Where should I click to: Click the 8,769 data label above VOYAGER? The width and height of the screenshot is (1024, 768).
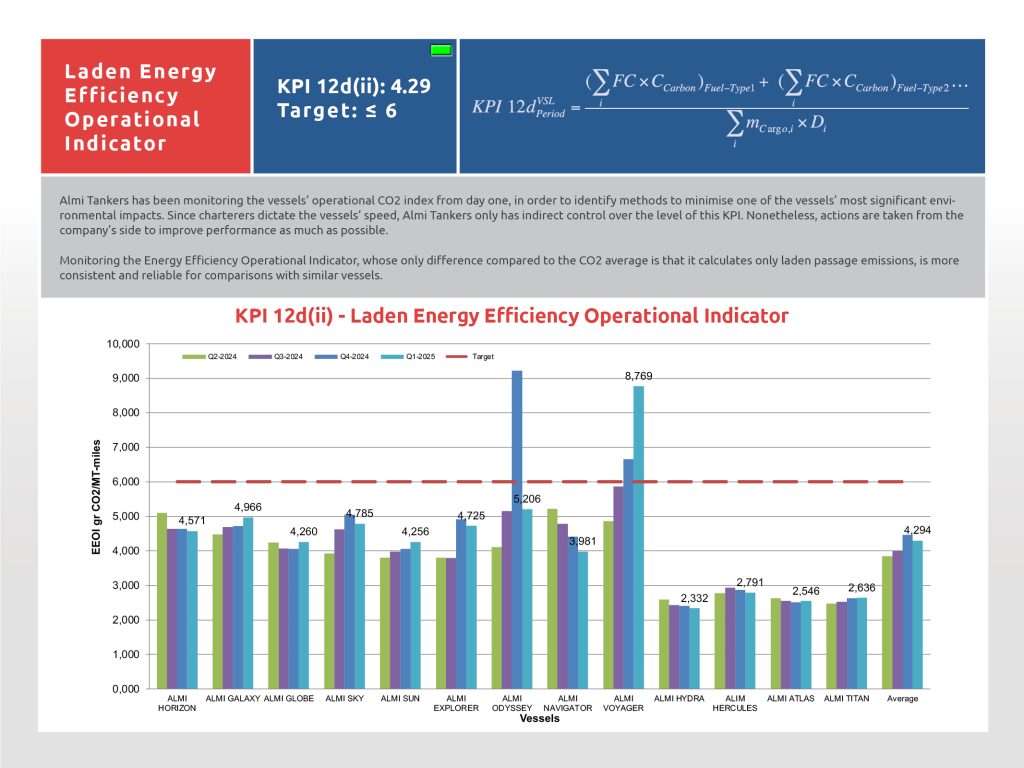(639, 376)
